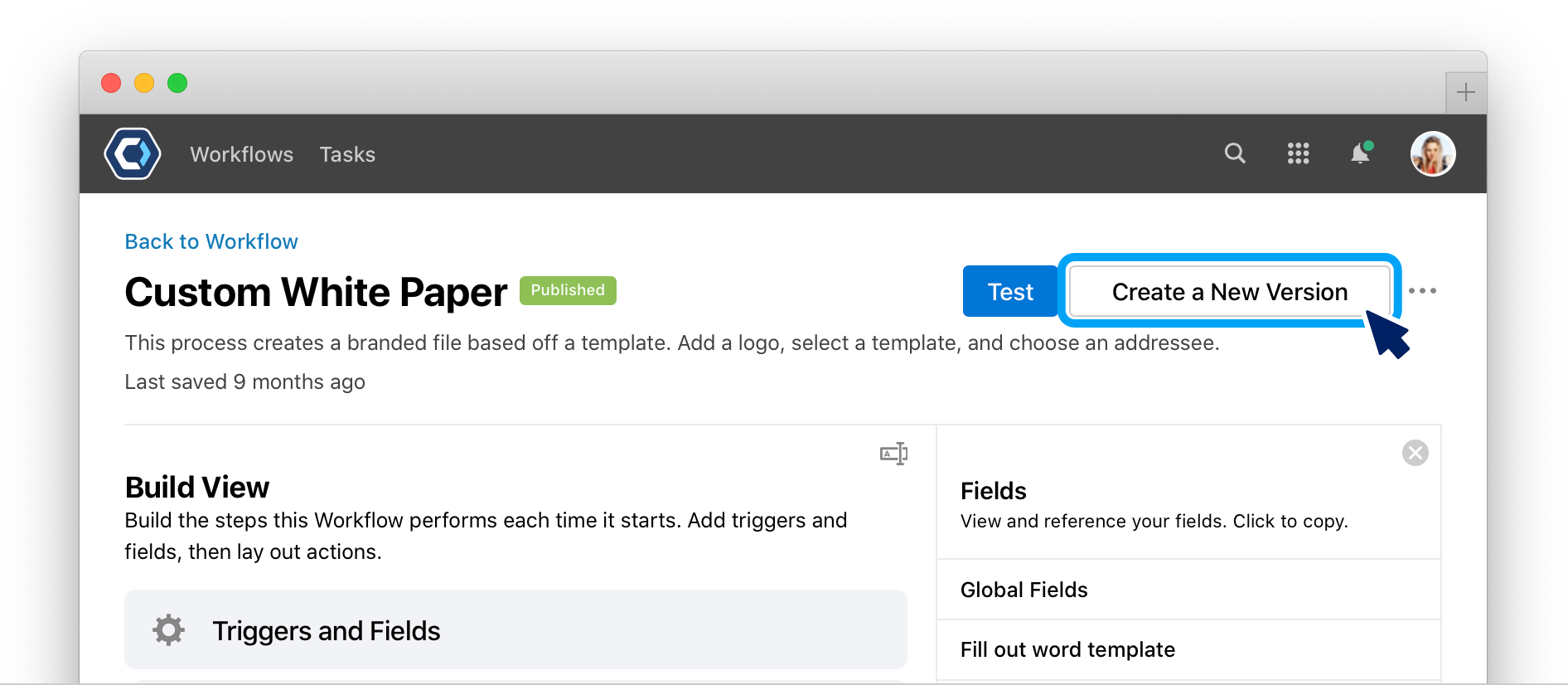Click the Published status badge
The width and height of the screenshot is (1568, 685).
pos(568,290)
